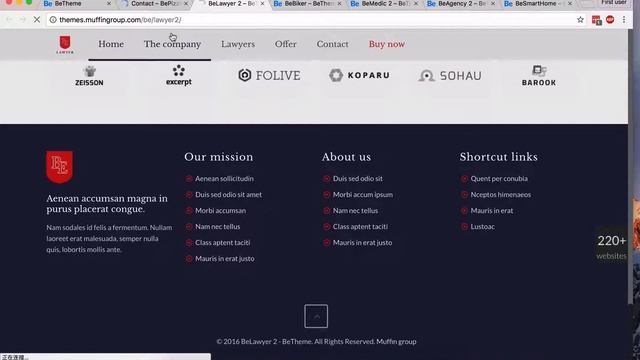Viewport: 640px width, 360px height.
Task: Open the Home menu item
Action: click(x=111, y=44)
